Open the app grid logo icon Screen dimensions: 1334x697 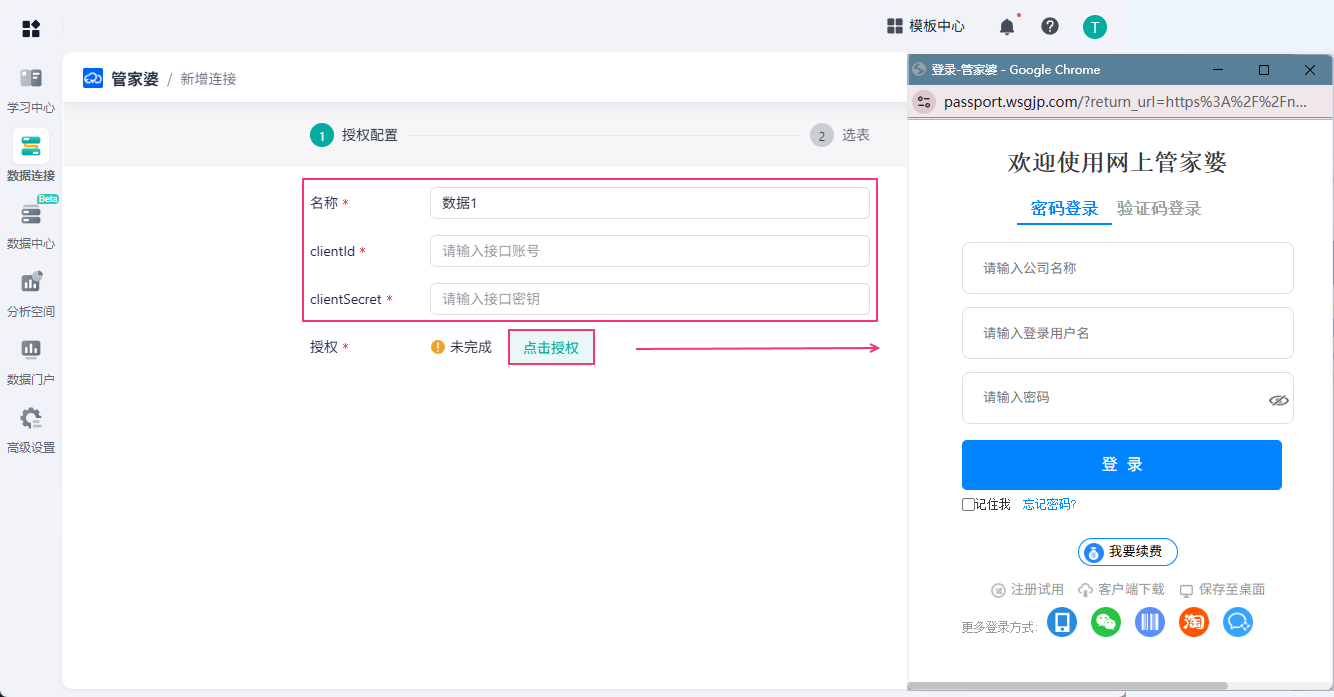(x=31, y=28)
